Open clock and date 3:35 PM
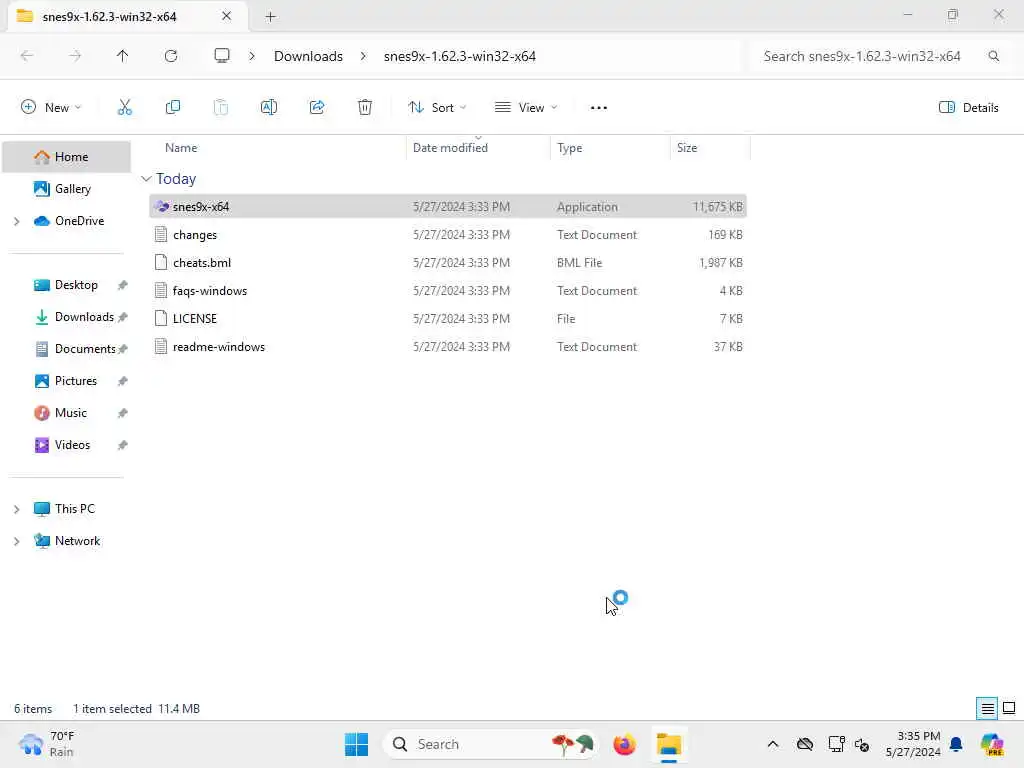This screenshot has width=1024, height=768. 913,744
